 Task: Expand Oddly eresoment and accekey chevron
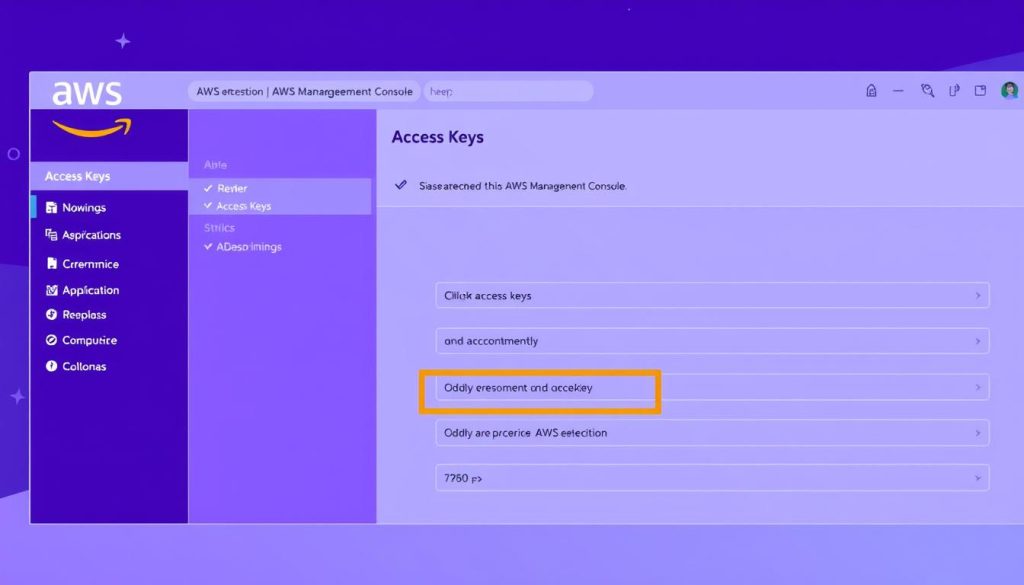click(x=978, y=387)
